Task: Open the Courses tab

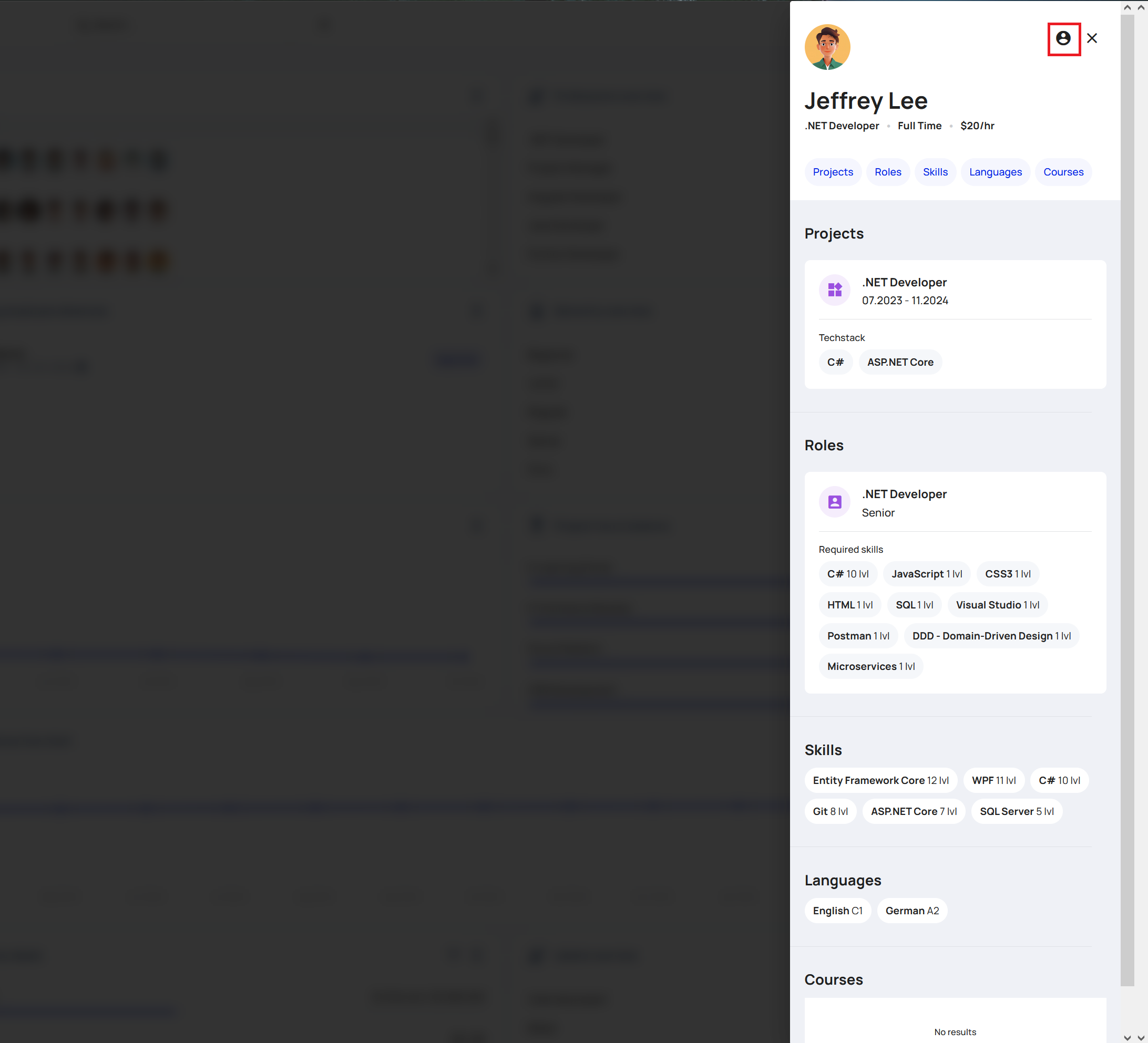Action: pos(1063,172)
